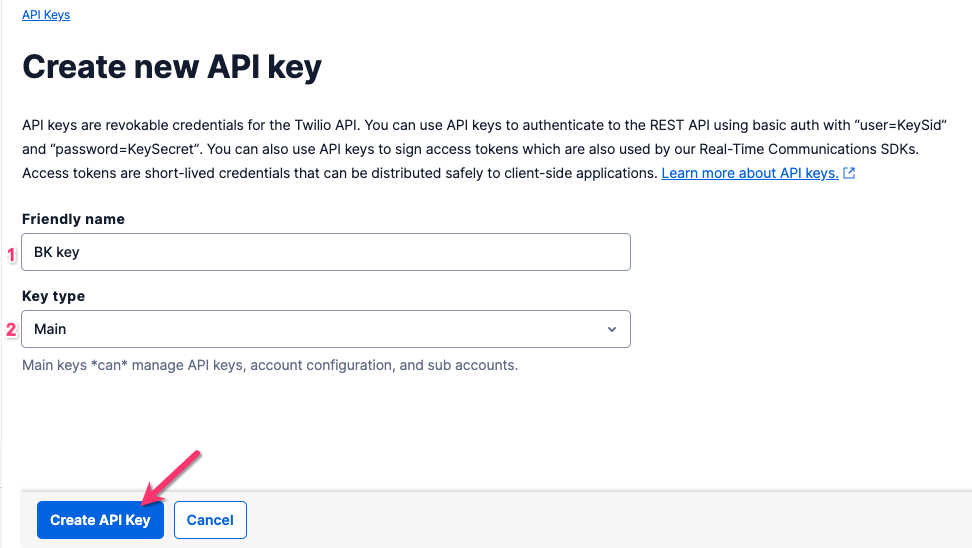Click the pink number 2 marker
This screenshot has width=972, height=548.
(12, 329)
